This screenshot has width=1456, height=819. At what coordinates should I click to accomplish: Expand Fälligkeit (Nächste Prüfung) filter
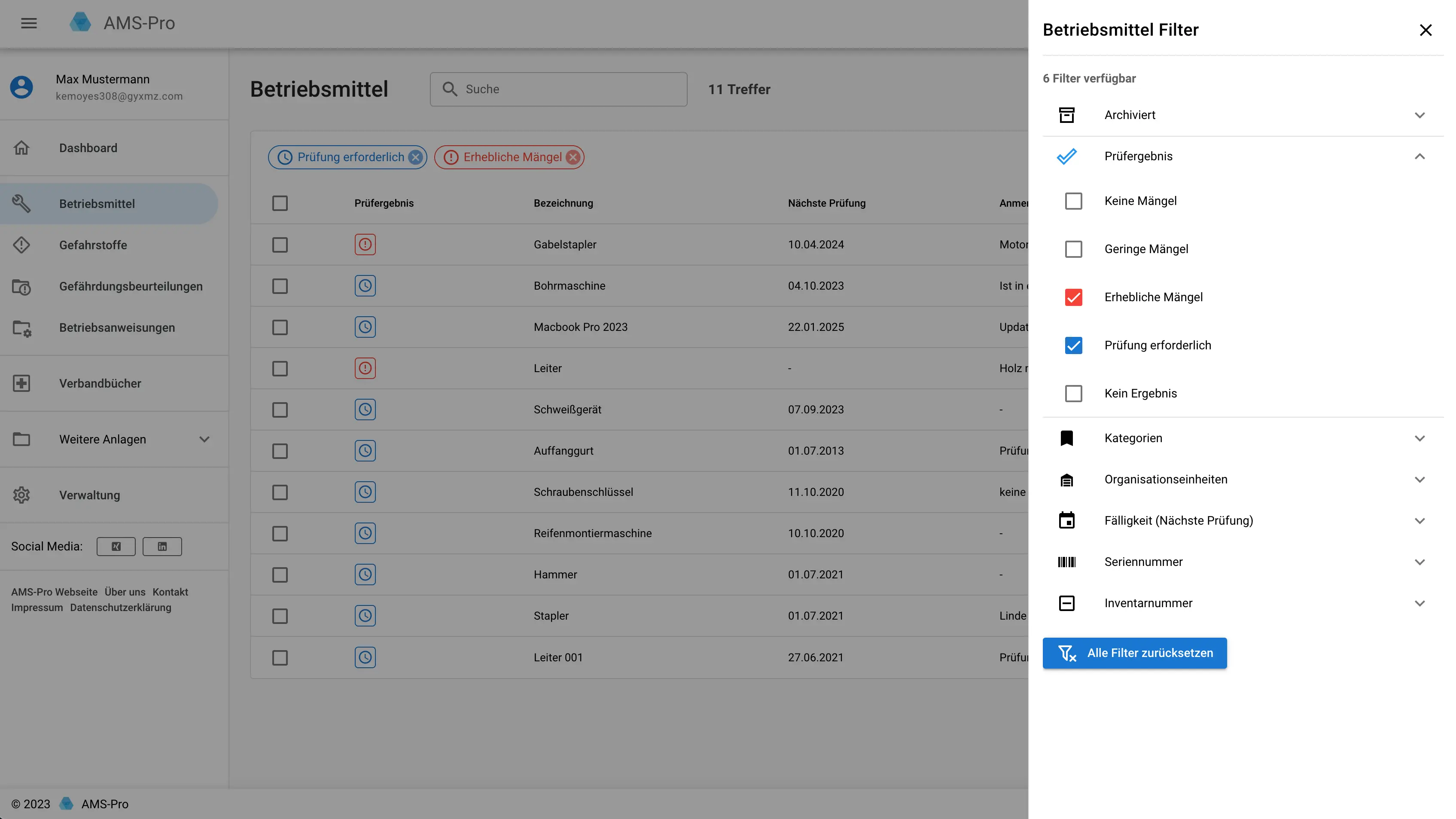[1419, 520]
